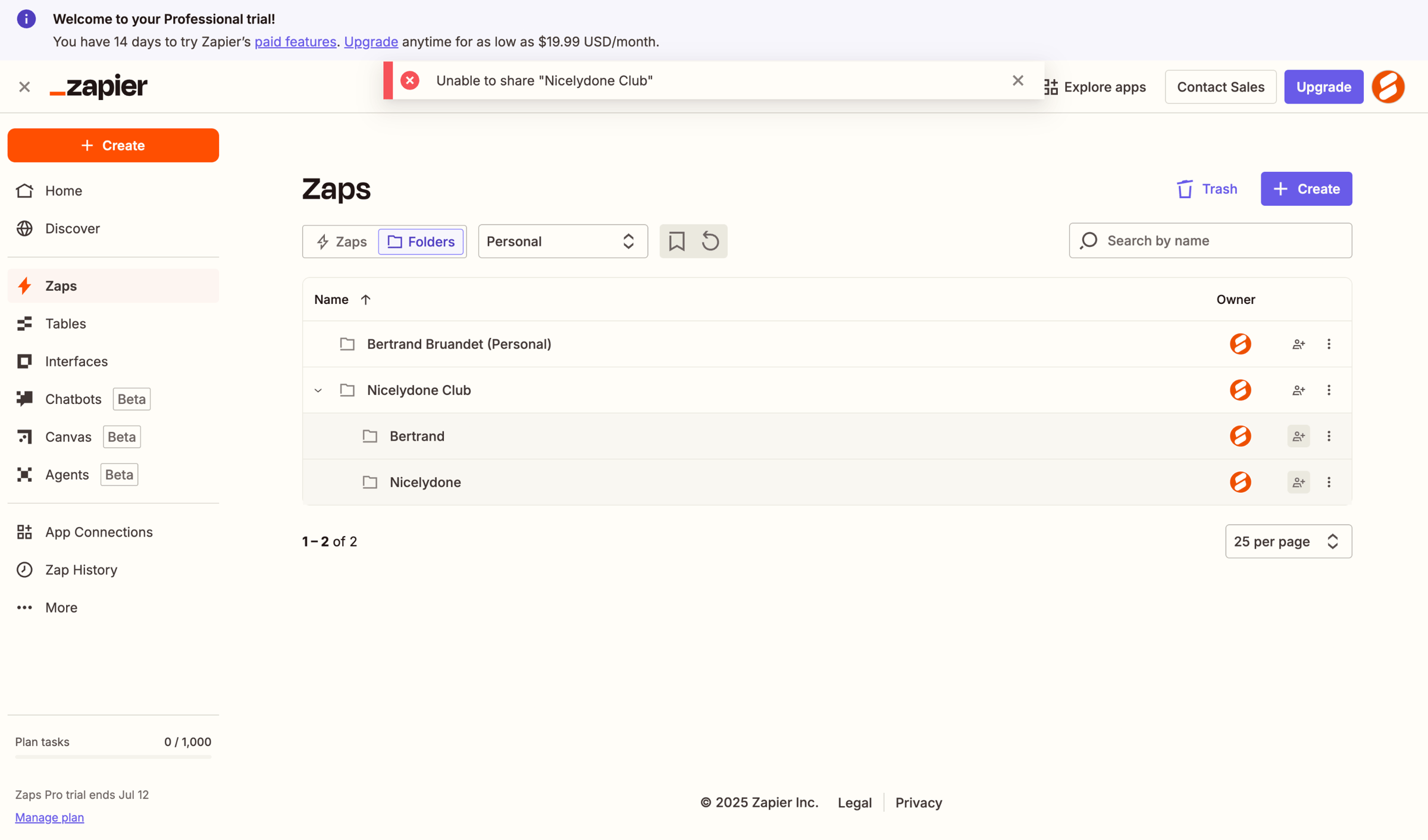The height and width of the screenshot is (840, 1428).
Task: Click Contact Sales button
Action: [x=1220, y=87]
